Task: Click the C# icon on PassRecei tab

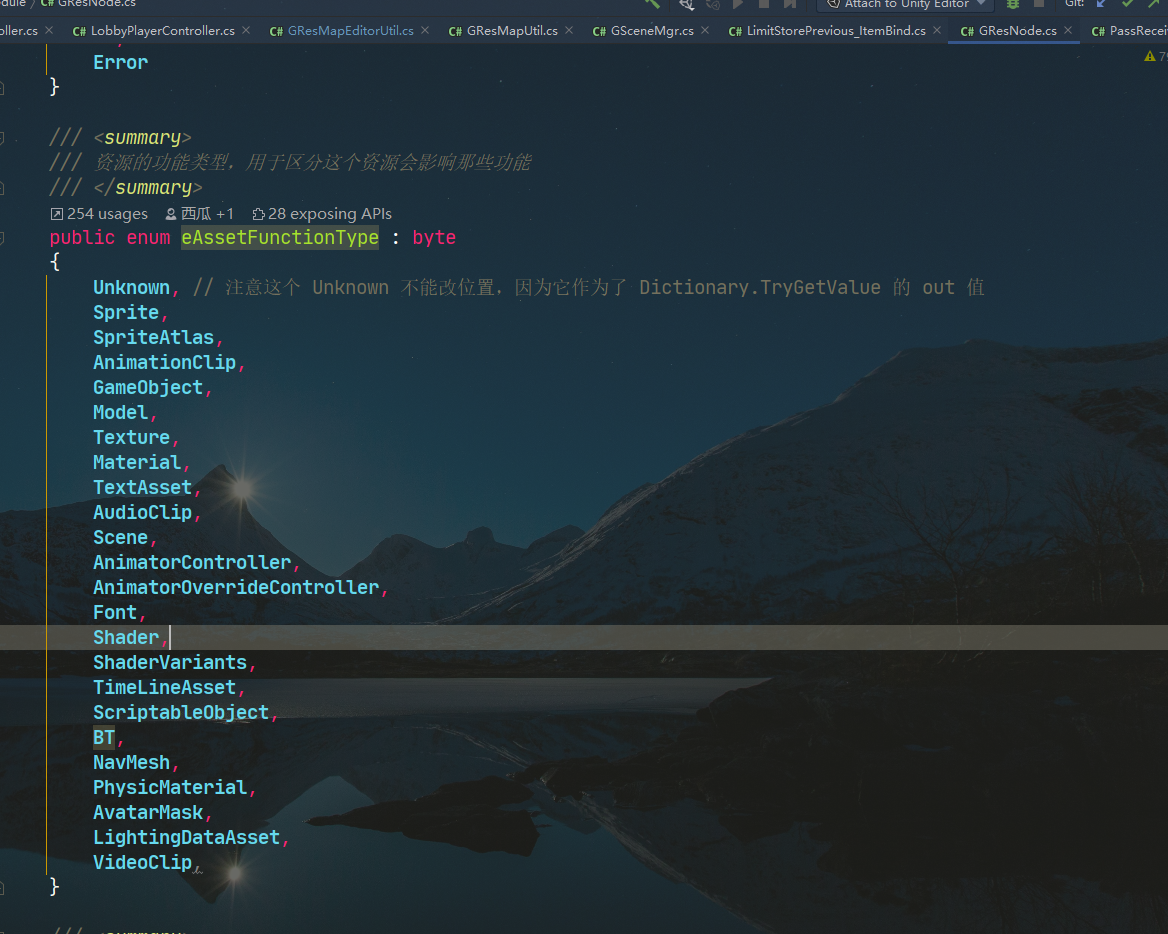Action: (1098, 31)
